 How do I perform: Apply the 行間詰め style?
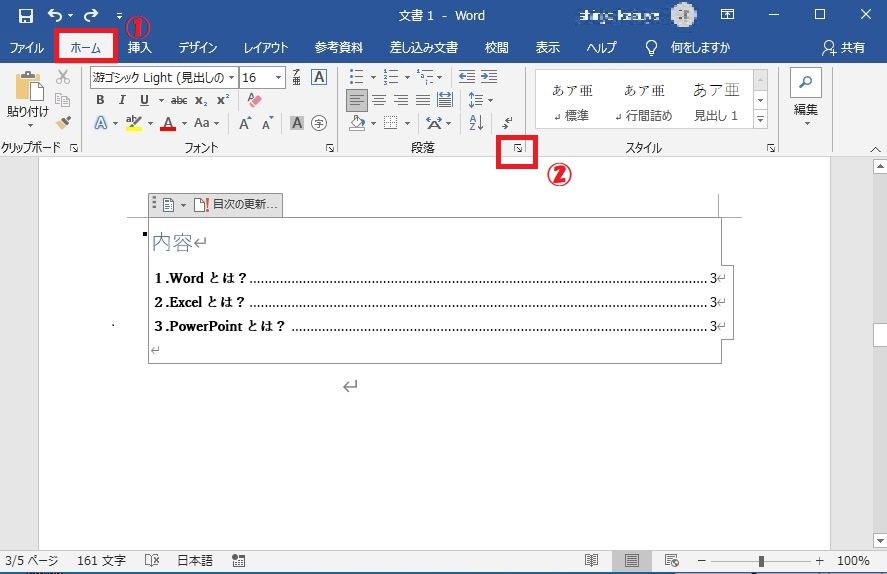click(x=644, y=101)
